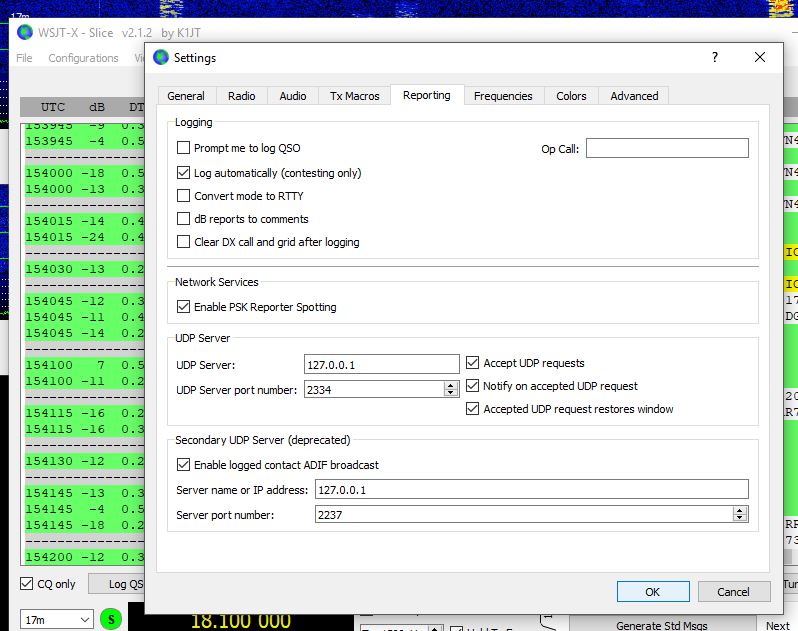This screenshot has height=631, width=798.
Task: Click the dB column header
Action: (97, 107)
